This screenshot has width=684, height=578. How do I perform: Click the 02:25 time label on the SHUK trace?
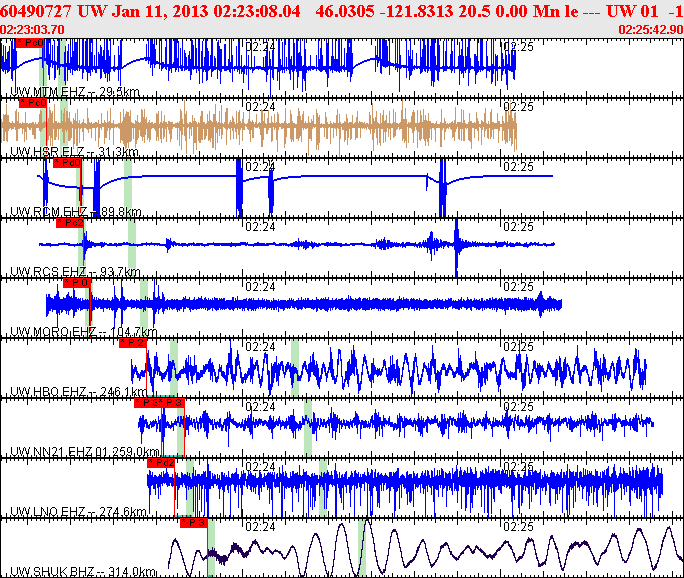coord(518,527)
